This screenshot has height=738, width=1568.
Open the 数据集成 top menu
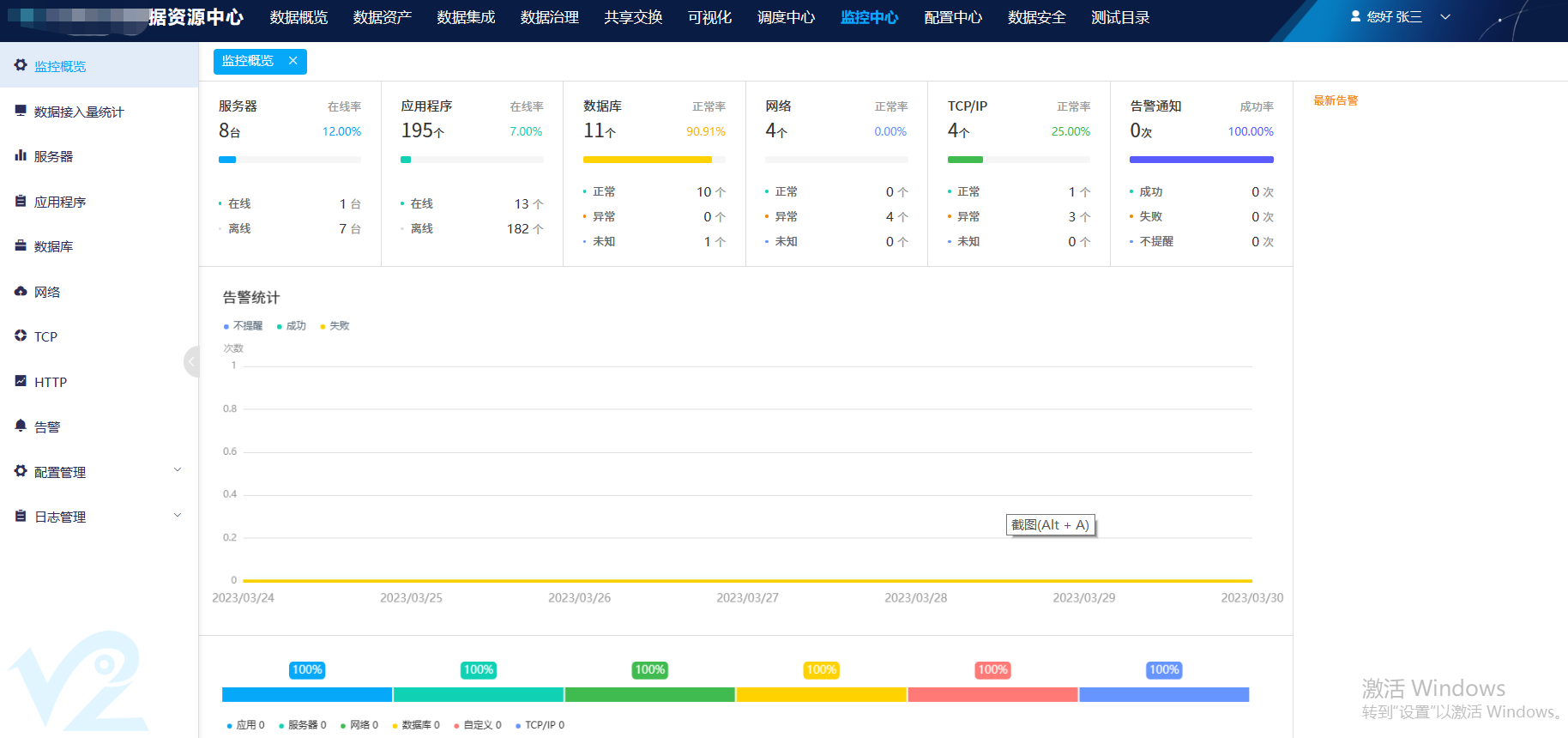(466, 17)
